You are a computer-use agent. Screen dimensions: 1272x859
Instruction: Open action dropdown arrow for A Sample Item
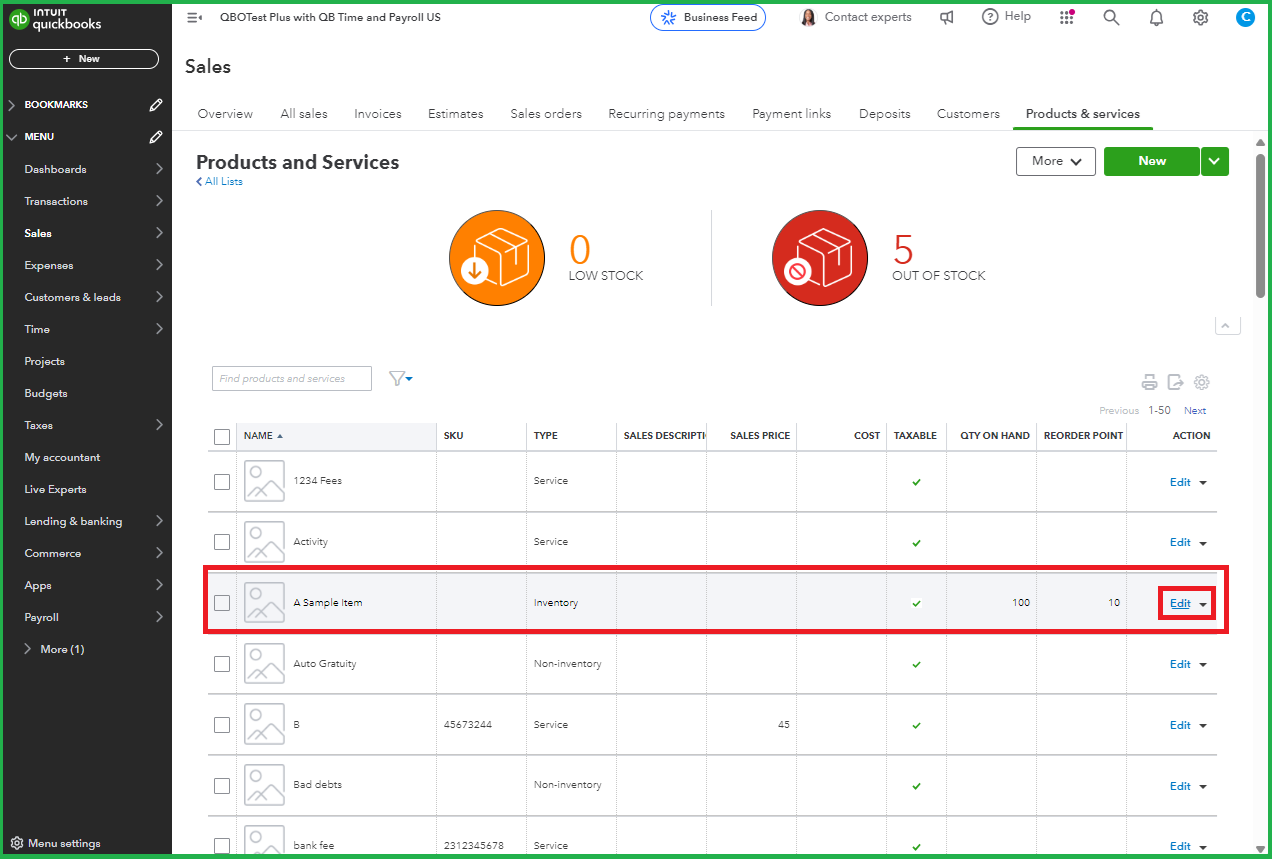pos(1203,604)
